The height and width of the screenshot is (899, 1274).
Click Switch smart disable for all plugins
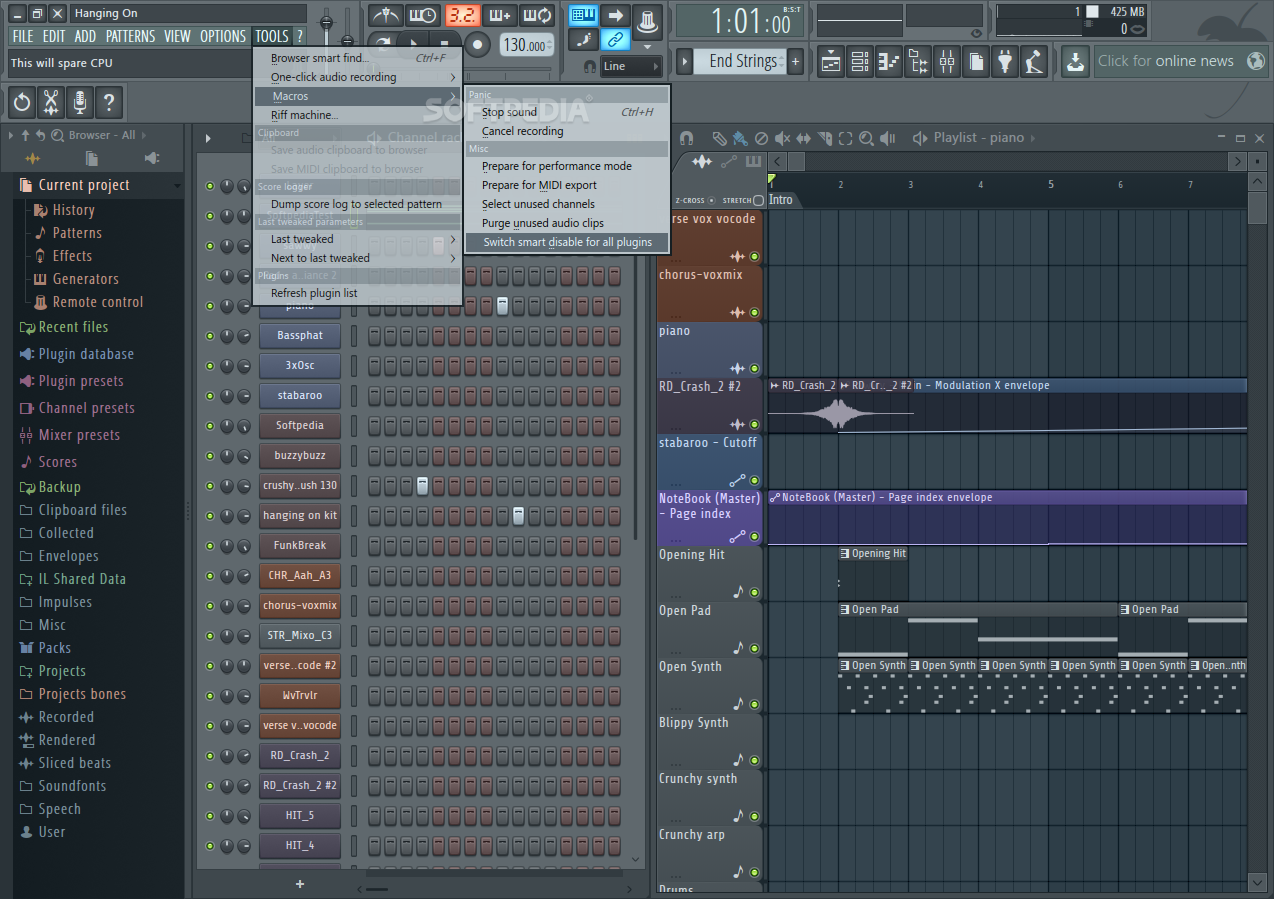pyautogui.click(x=567, y=242)
